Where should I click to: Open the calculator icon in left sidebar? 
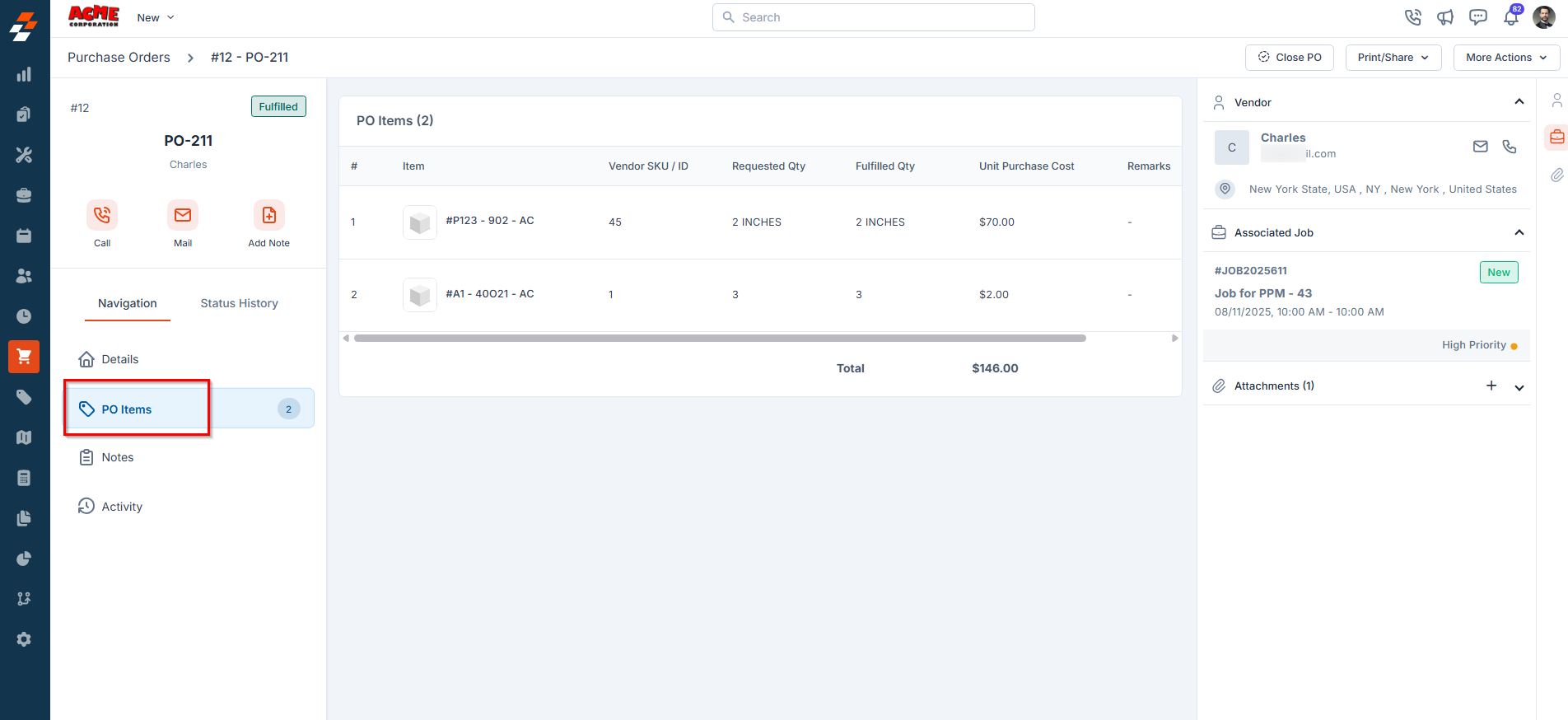coord(24,478)
